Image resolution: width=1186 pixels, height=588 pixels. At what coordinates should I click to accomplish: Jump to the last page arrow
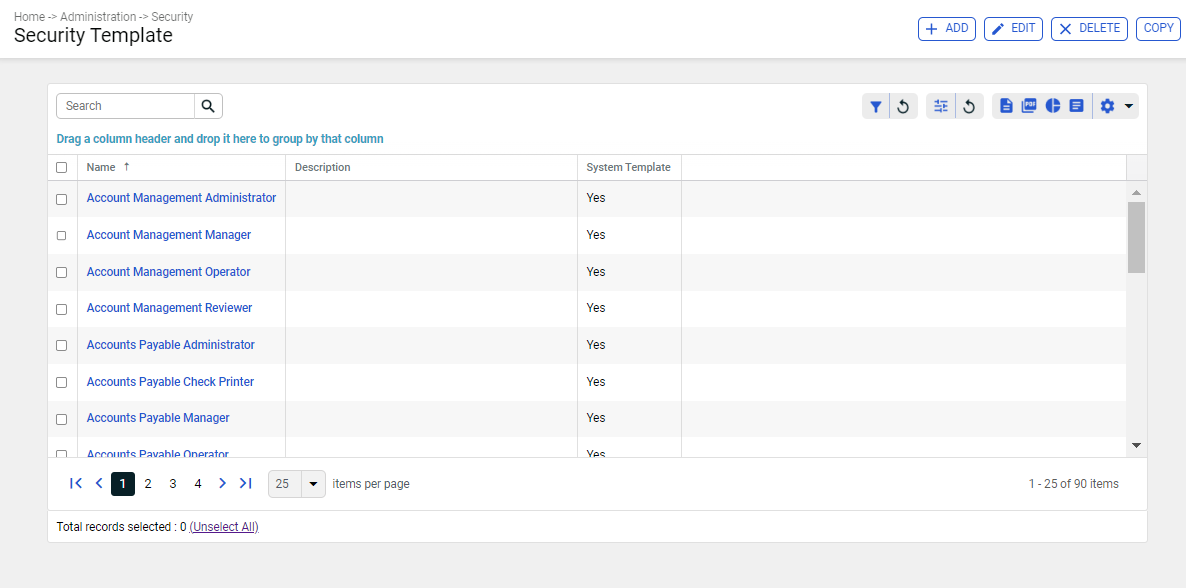(x=245, y=484)
